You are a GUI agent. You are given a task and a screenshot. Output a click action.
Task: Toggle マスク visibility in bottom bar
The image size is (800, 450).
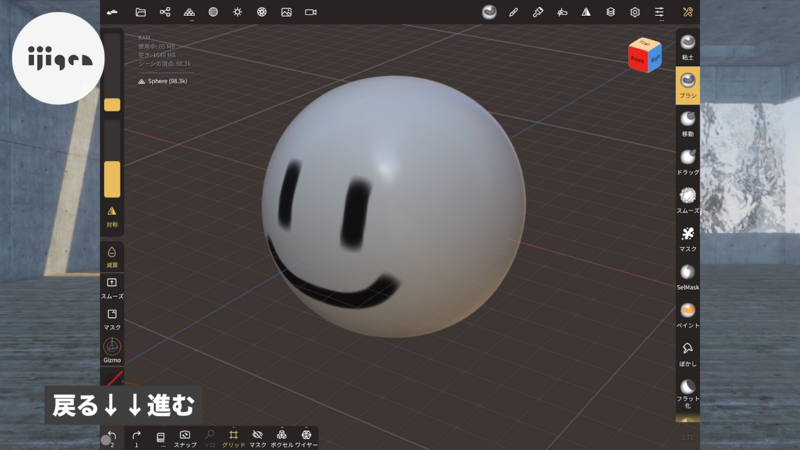tap(258, 438)
